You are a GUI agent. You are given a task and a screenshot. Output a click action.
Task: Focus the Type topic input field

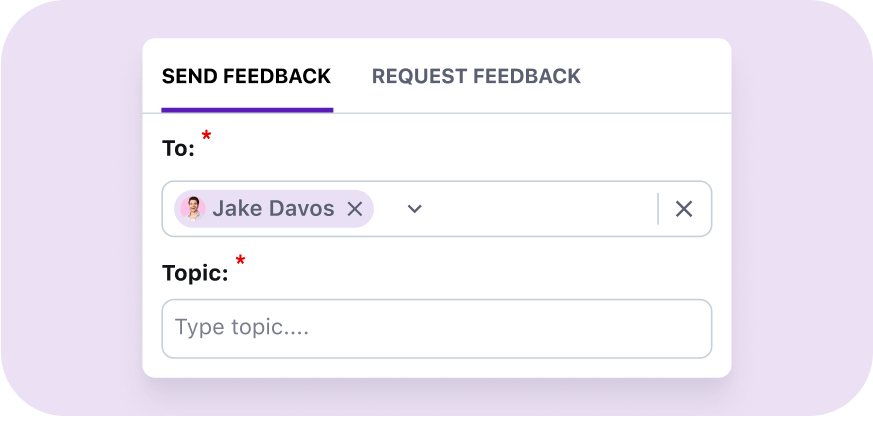click(436, 329)
